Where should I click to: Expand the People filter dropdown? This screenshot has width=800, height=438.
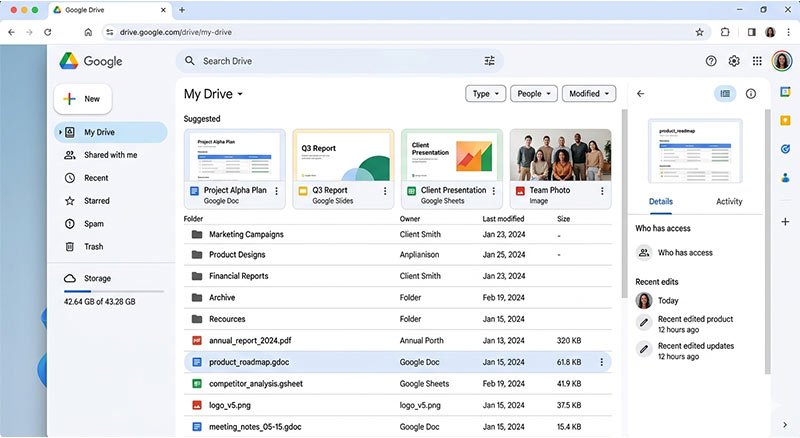coord(534,94)
